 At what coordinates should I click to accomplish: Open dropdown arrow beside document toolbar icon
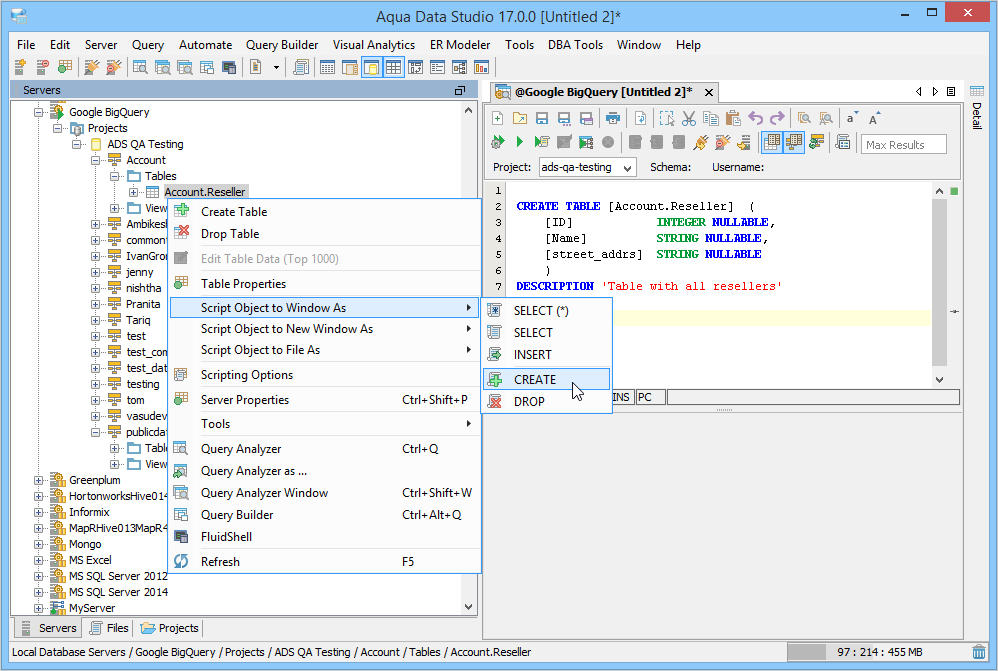point(276,67)
